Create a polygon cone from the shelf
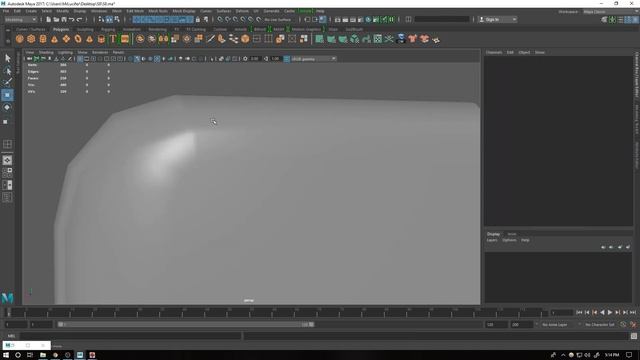 click(x=54, y=39)
